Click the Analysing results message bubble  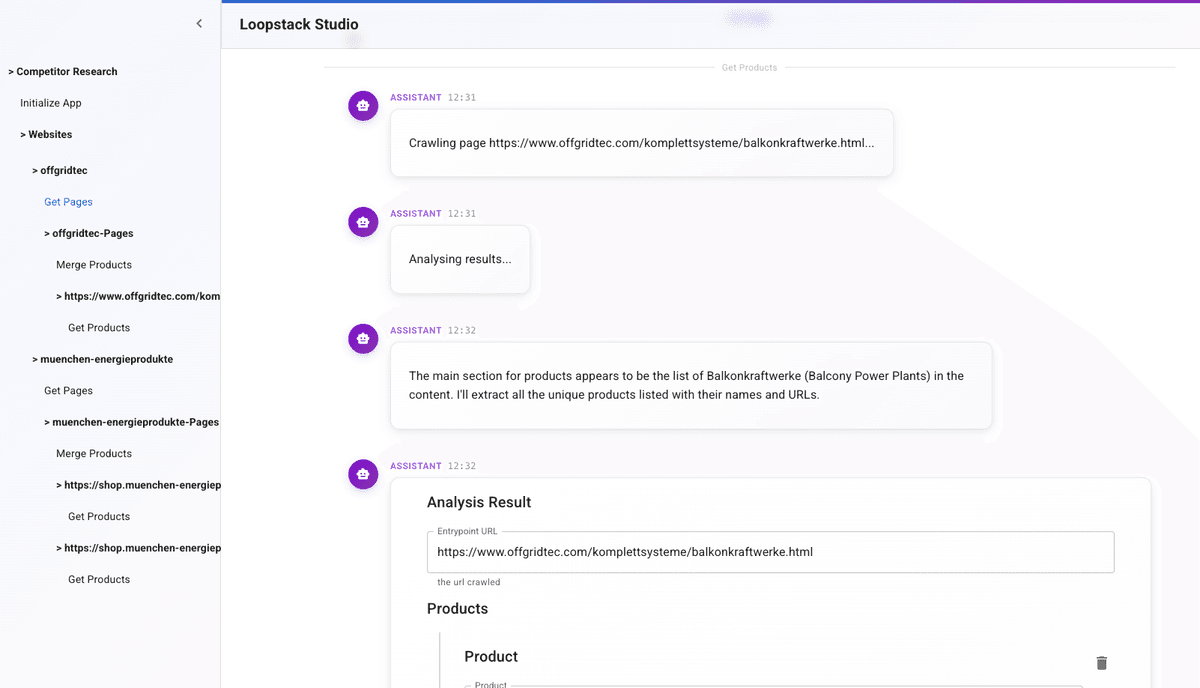pyautogui.click(x=460, y=260)
